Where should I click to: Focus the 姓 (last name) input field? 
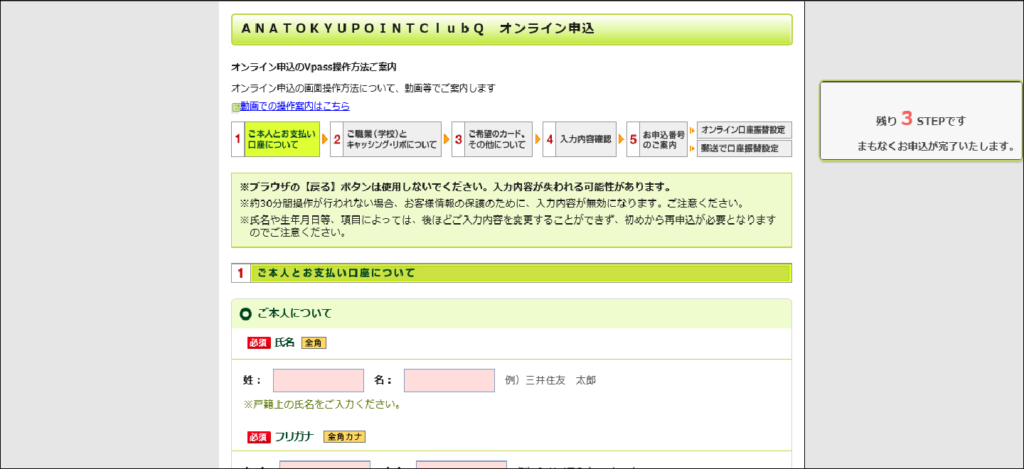click(x=319, y=380)
